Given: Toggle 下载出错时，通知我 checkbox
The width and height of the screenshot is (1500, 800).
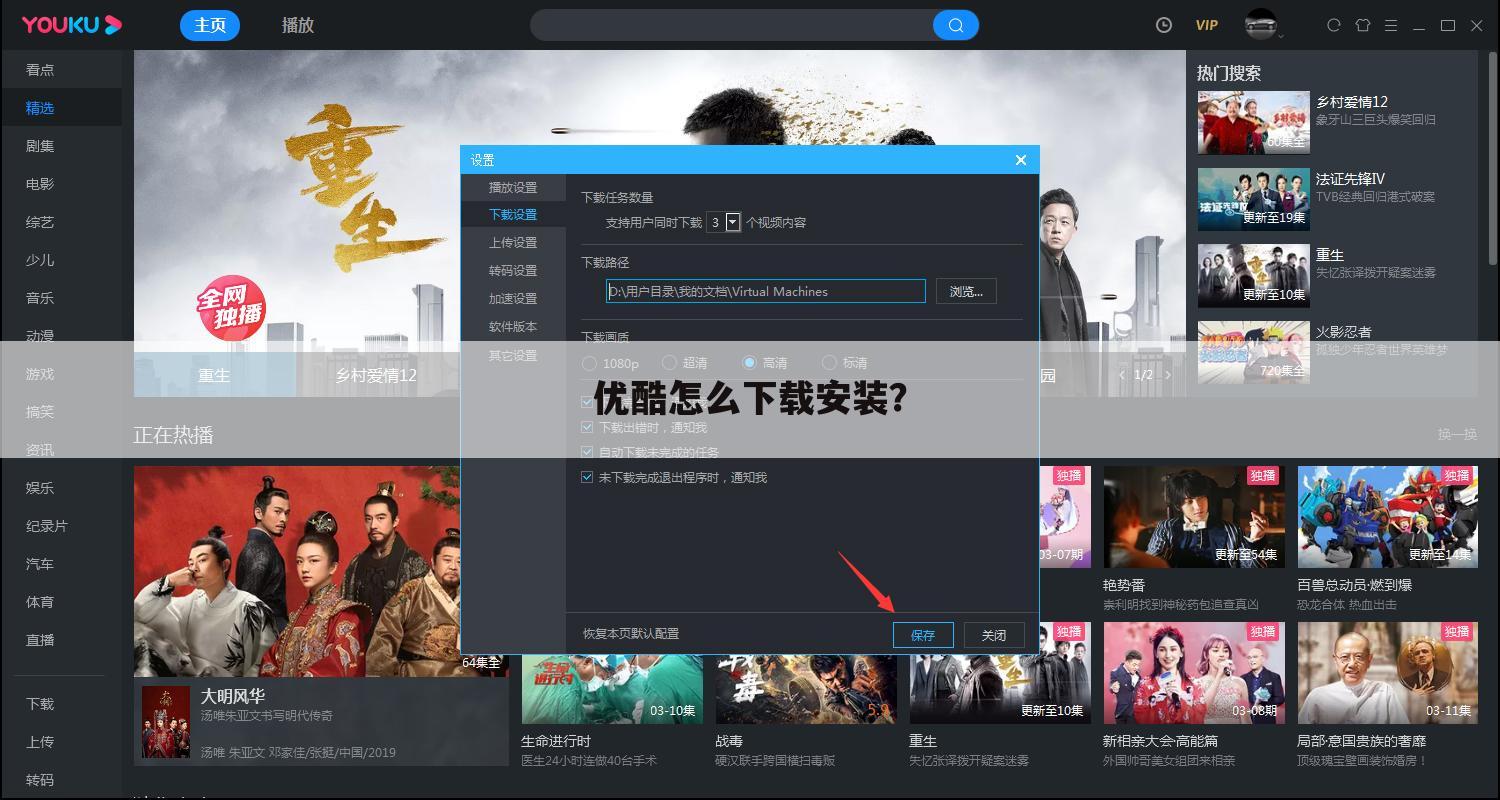Looking at the screenshot, I should pyautogui.click(x=587, y=427).
